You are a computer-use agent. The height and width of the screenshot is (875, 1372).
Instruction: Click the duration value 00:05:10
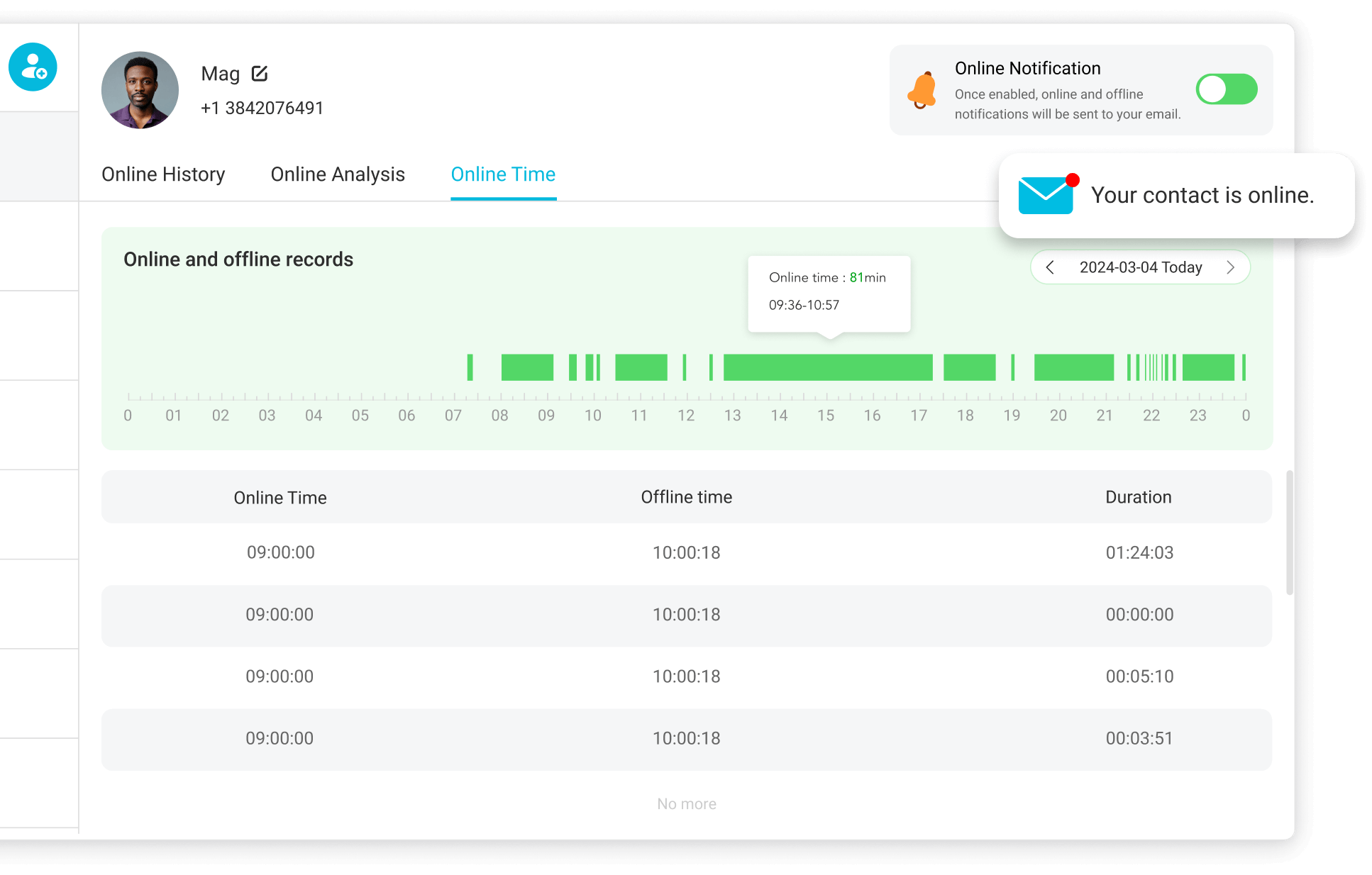pos(1139,676)
